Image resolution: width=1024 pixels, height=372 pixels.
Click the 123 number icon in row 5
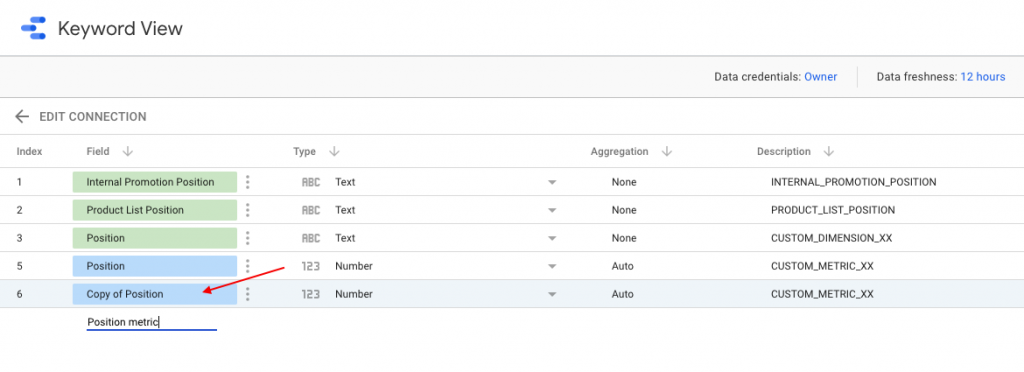(311, 266)
